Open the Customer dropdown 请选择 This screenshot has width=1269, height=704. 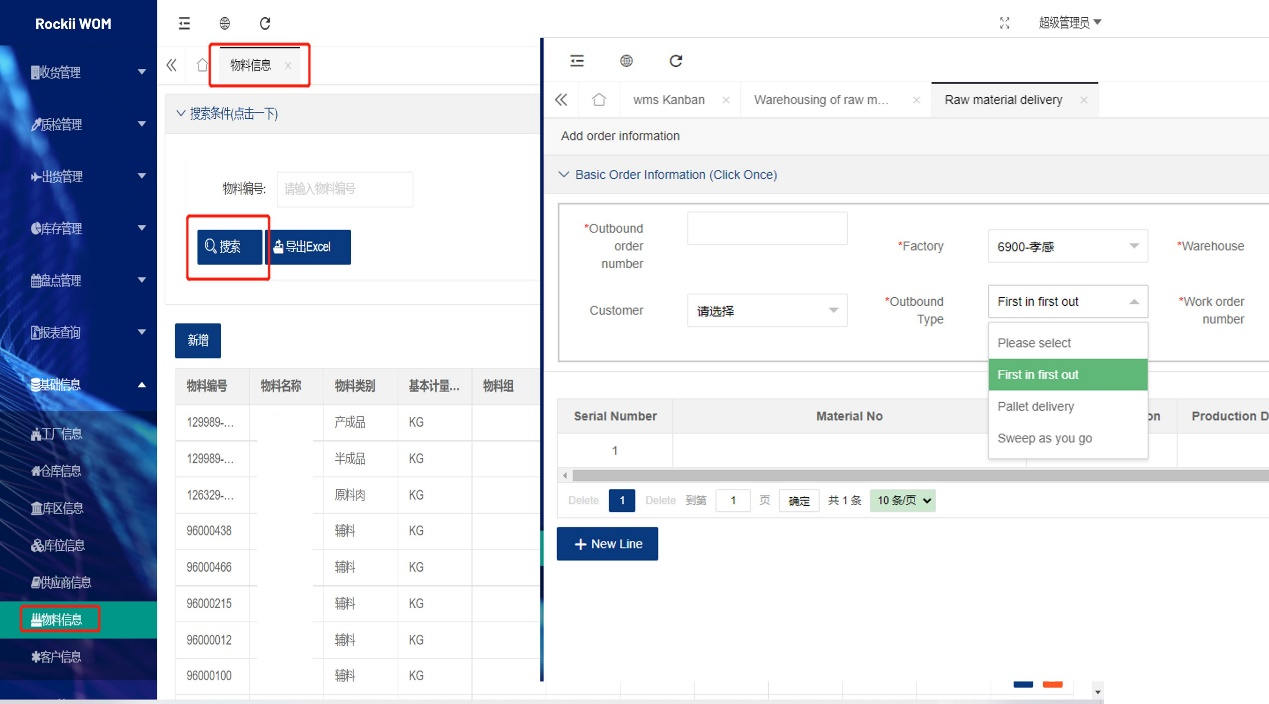pos(767,311)
